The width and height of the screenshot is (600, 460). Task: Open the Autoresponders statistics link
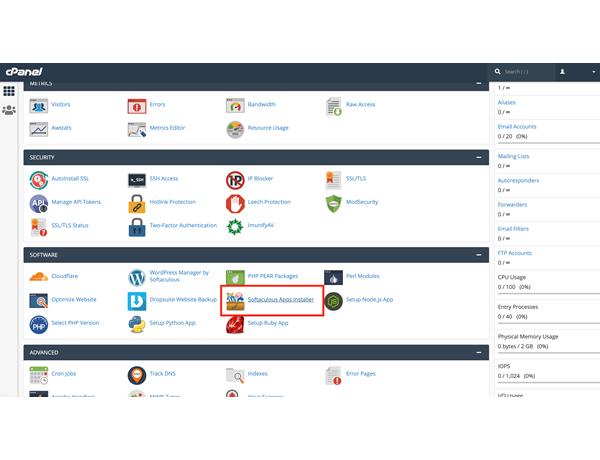click(x=518, y=180)
